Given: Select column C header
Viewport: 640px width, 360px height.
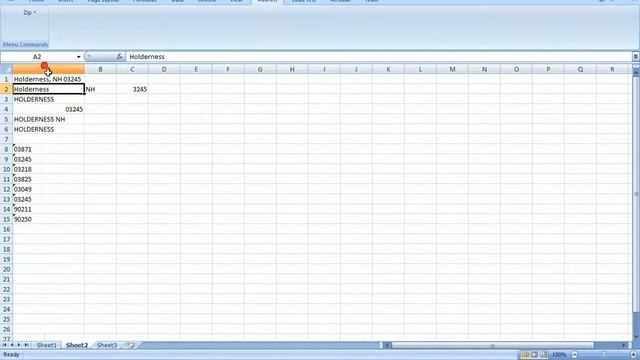Looking at the screenshot, I should [x=132, y=69].
